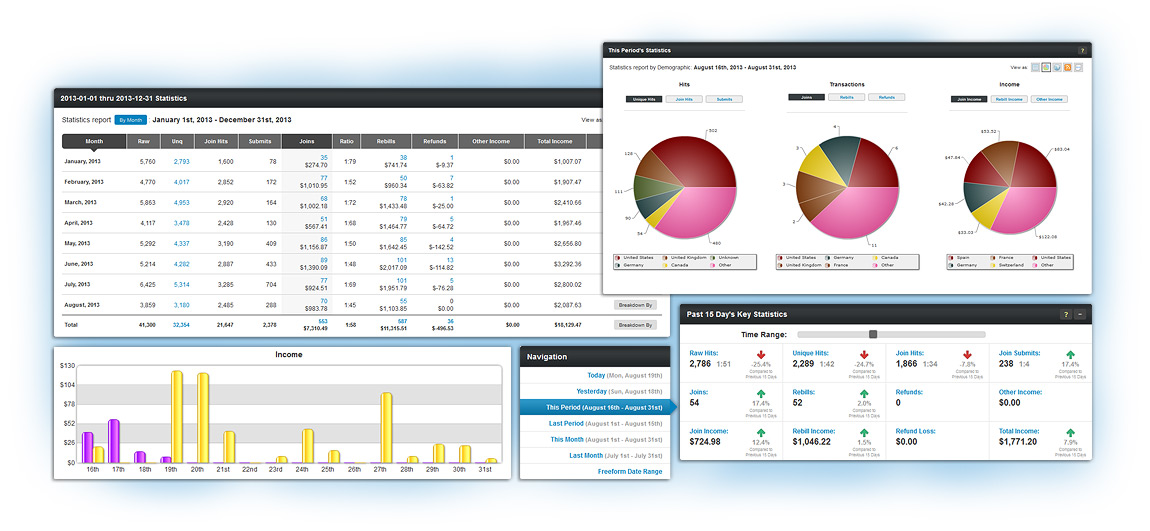The width and height of the screenshot is (1150, 531).
Task: Click the Refund Loss label in key statistics
Action: (x=915, y=431)
